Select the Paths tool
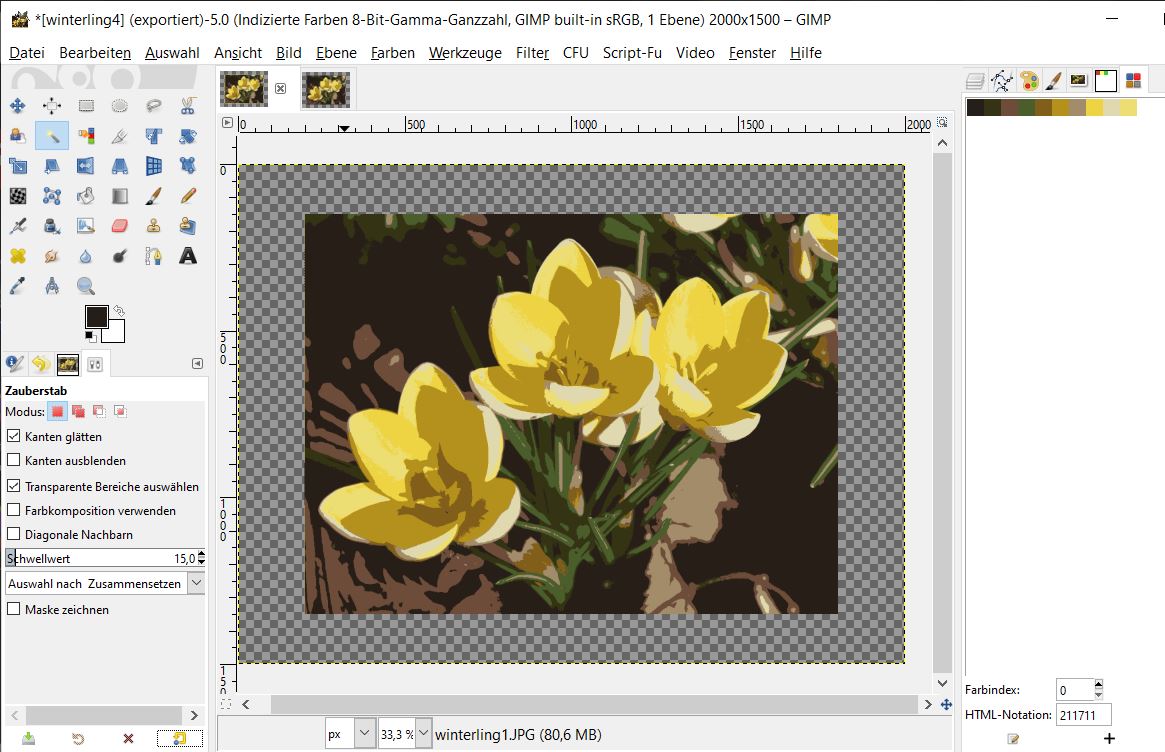This screenshot has height=752, width=1165. pos(154,256)
